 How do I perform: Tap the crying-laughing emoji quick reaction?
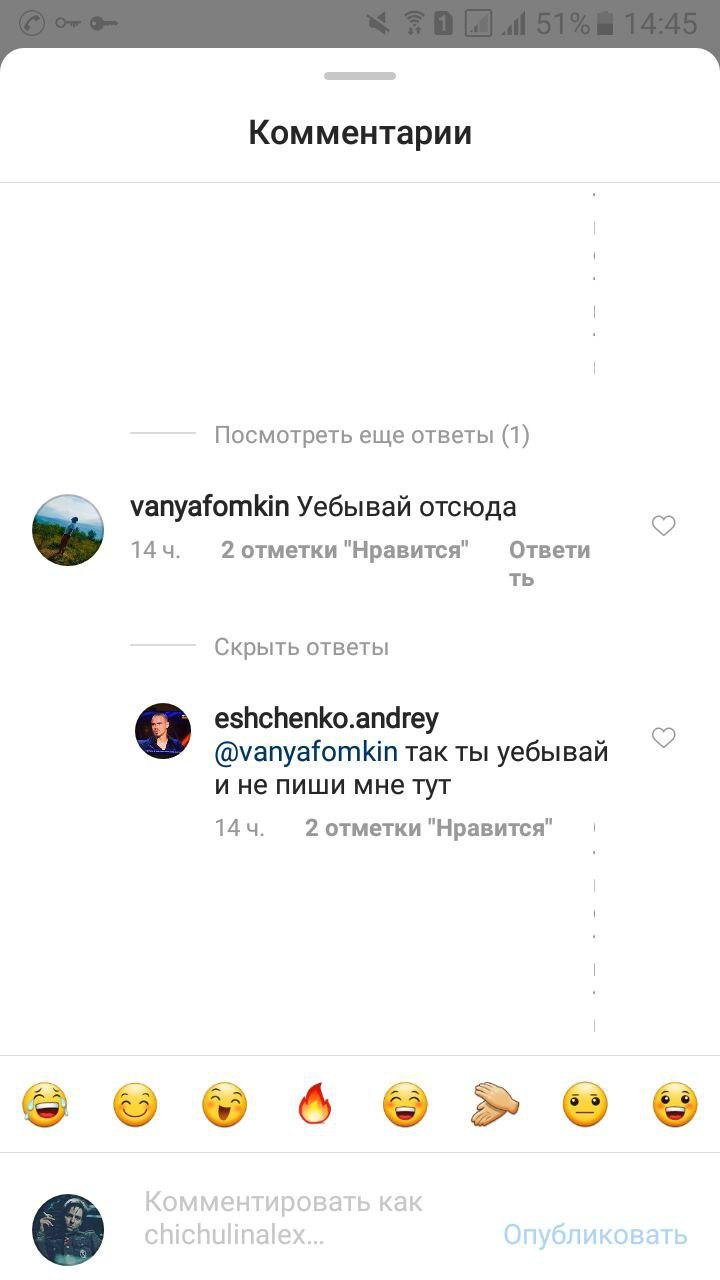(x=45, y=1105)
